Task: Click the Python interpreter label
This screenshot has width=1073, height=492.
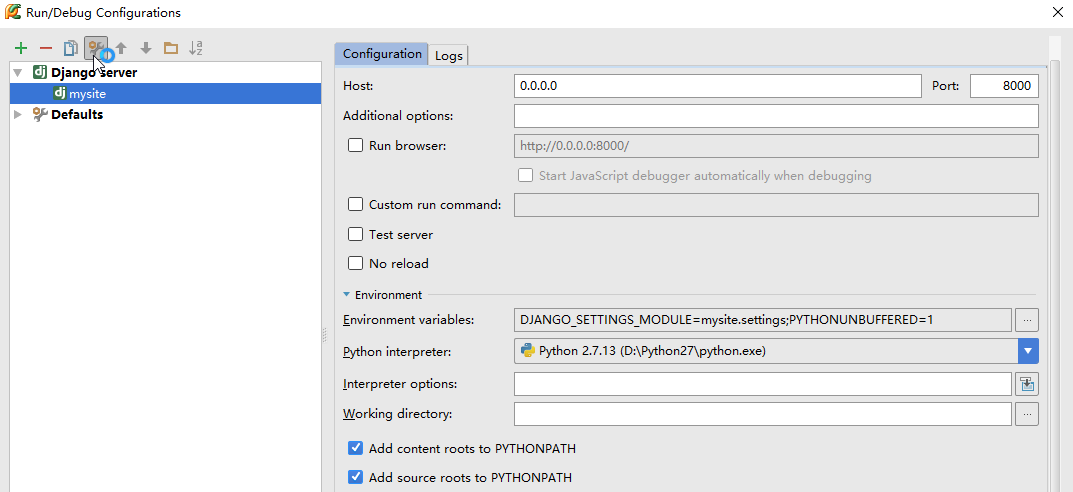Action: pyautogui.click(x=397, y=352)
